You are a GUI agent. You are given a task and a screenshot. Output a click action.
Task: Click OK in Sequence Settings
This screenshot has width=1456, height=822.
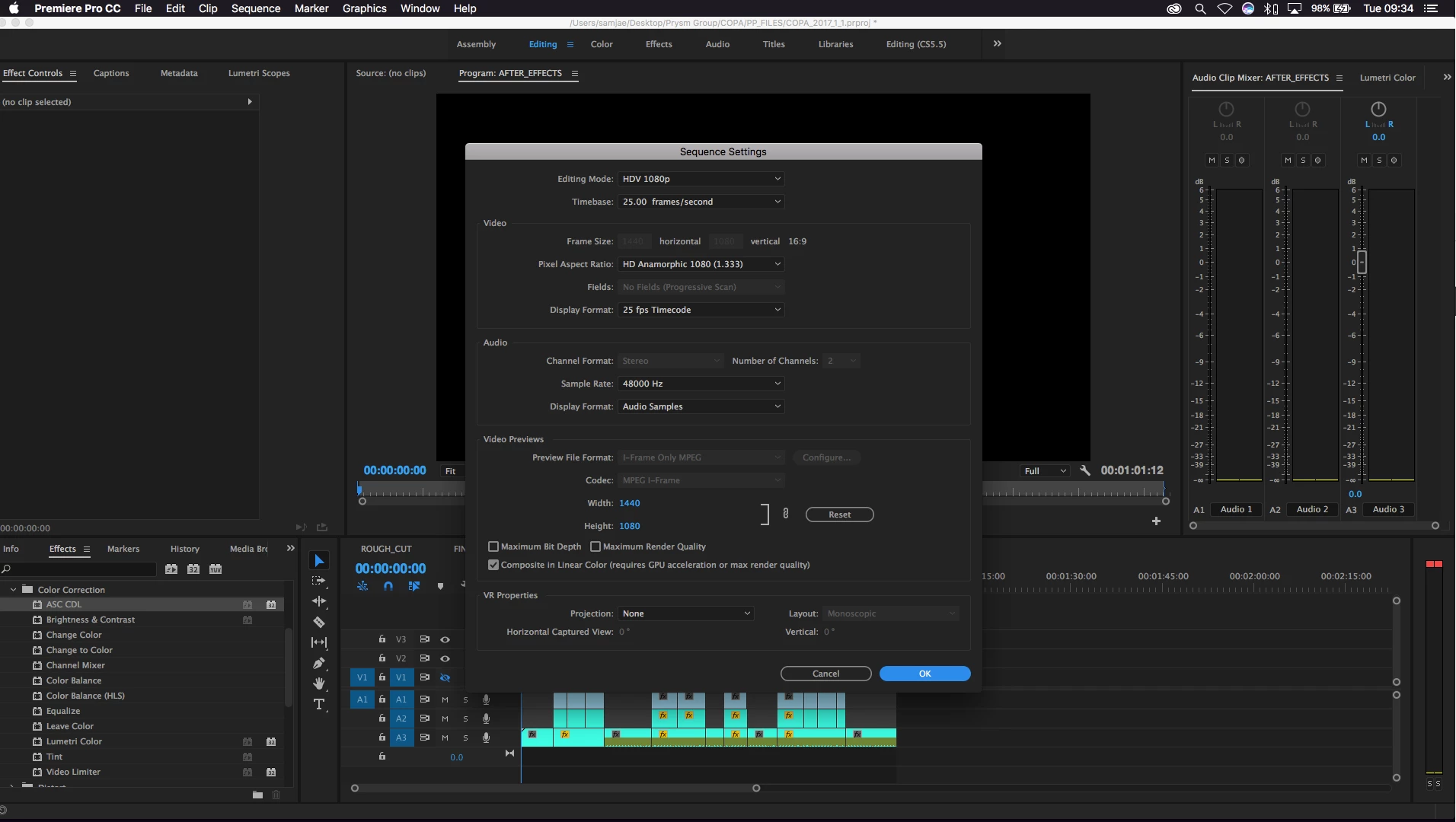coord(924,674)
